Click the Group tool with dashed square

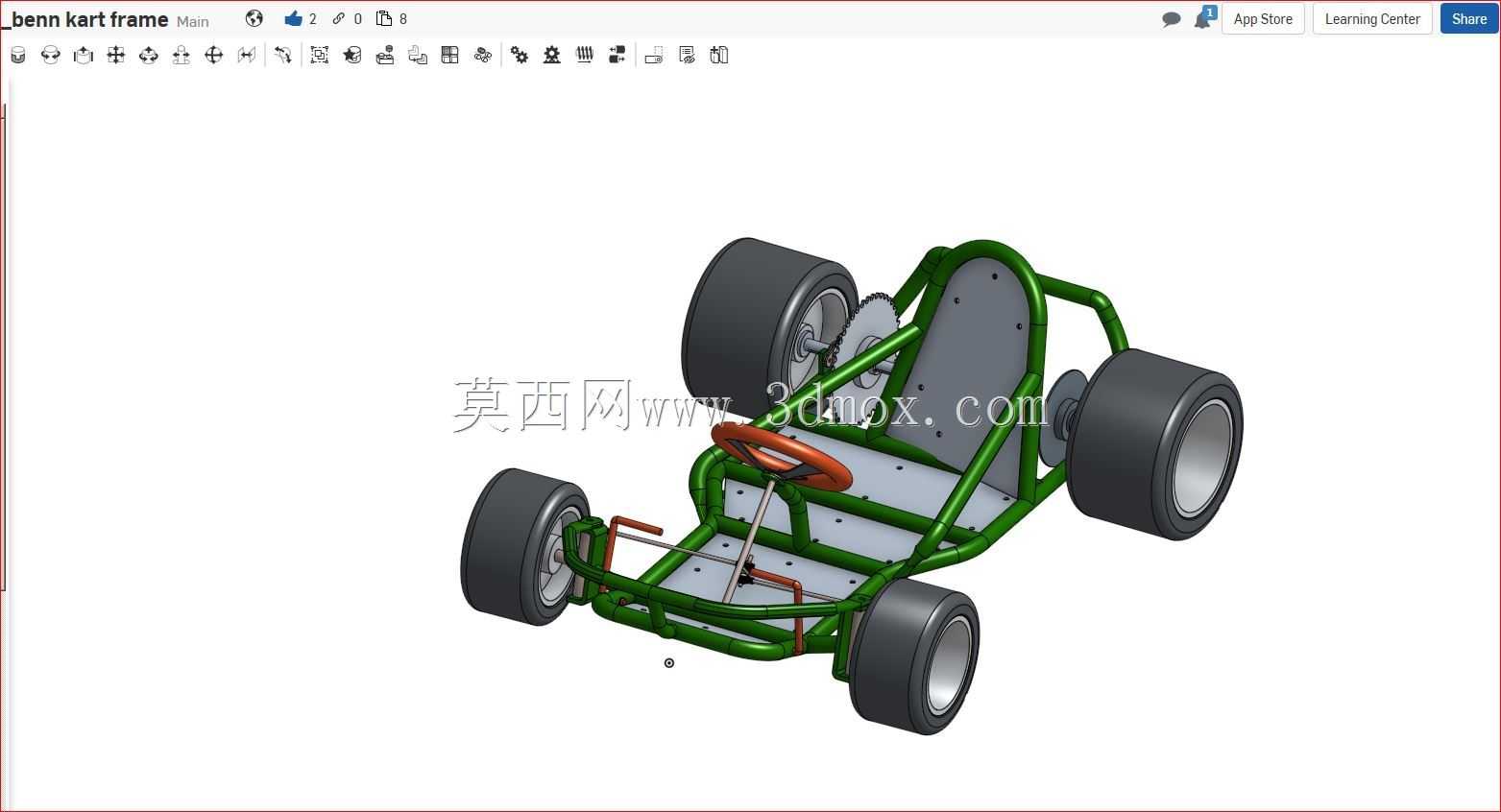point(320,56)
